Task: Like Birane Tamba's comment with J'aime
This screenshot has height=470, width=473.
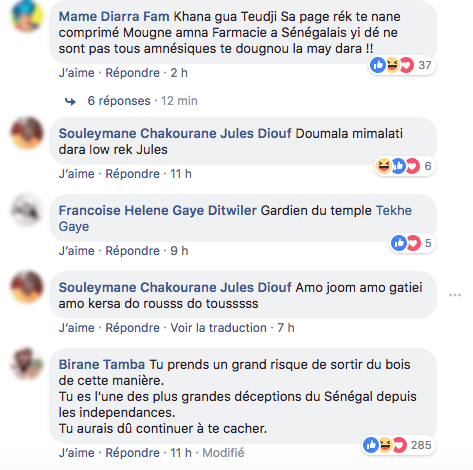Action: [x=77, y=453]
